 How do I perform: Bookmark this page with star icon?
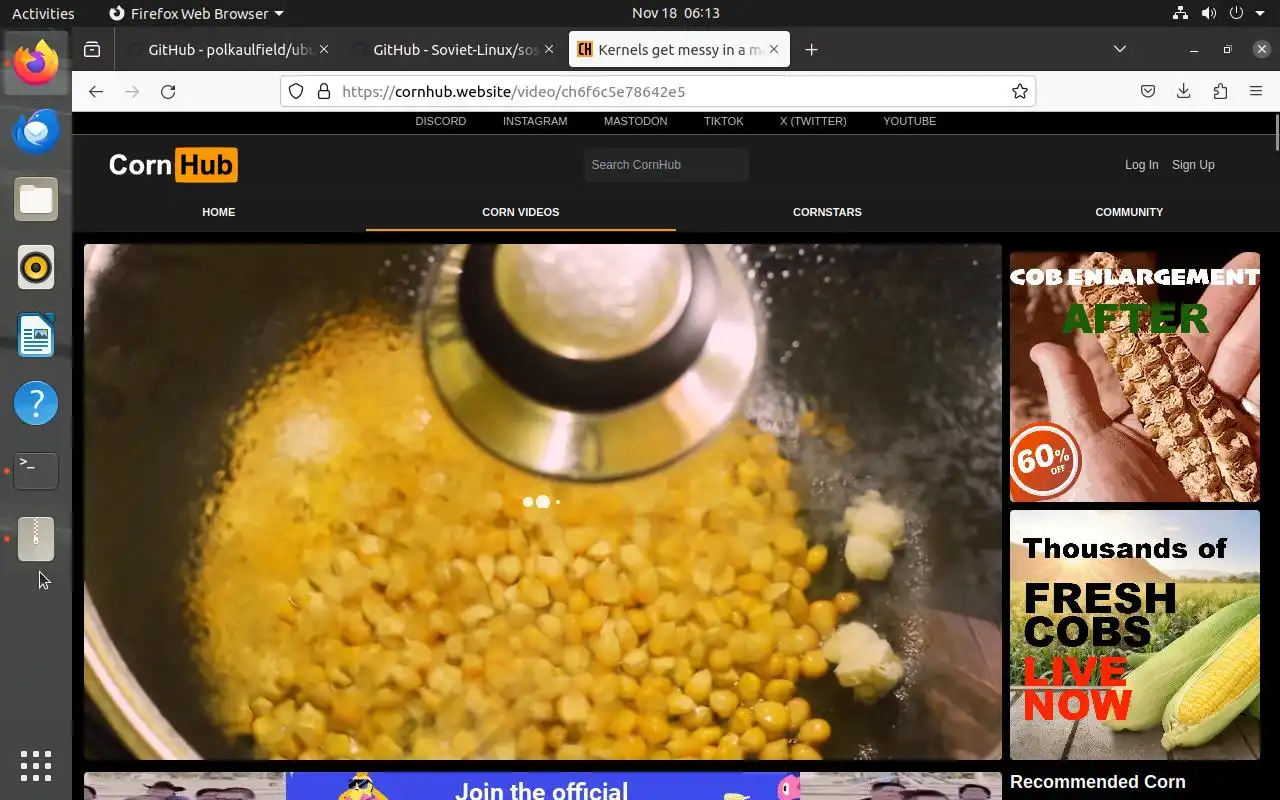click(x=1019, y=91)
